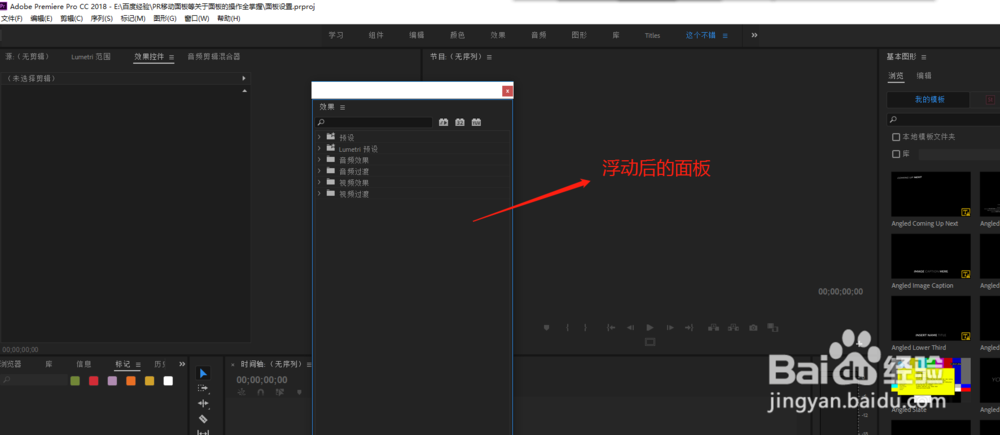Expand 音频效果 folder
1000x435 pixels.
[x=319, y=159]
